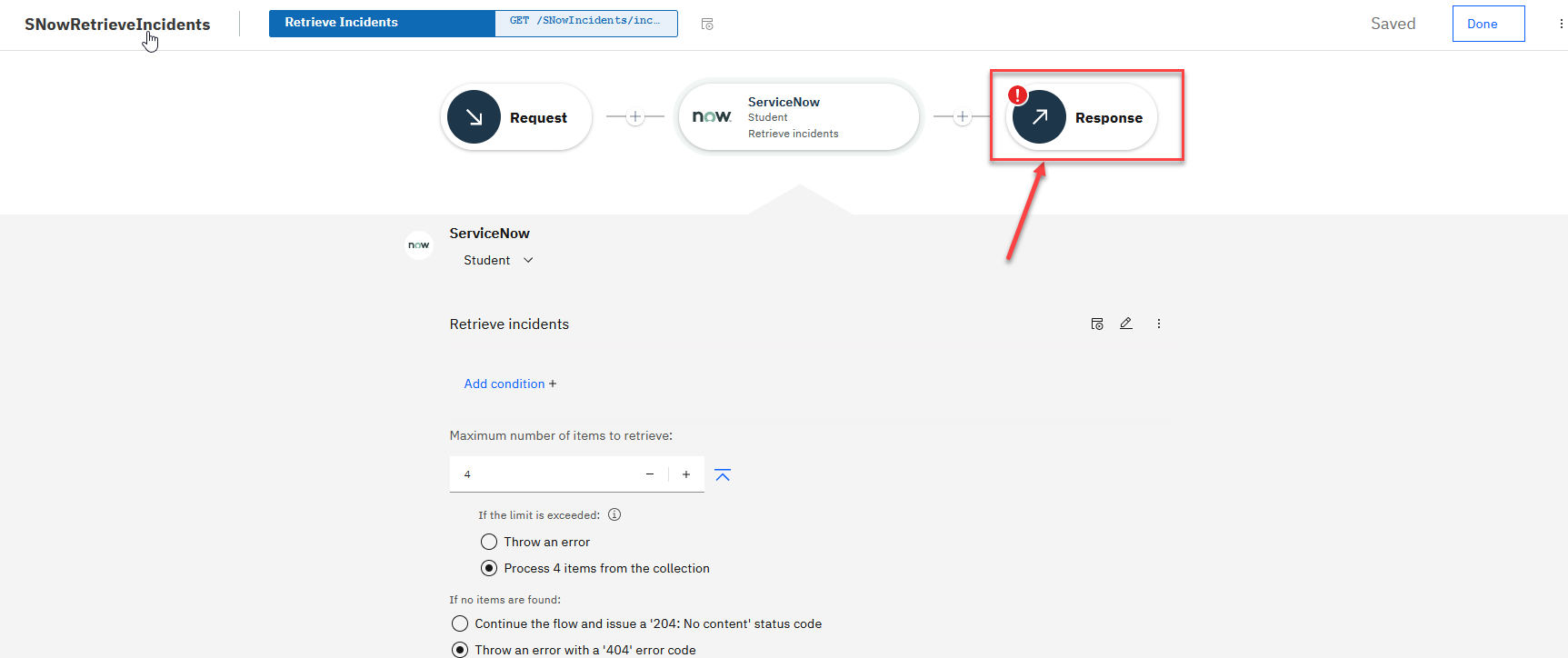This screenshot has height=658, width=1568.
Task: Select the Retrieve Incidents operation tab
Action: pyautogui.click(x=382, y=23)
